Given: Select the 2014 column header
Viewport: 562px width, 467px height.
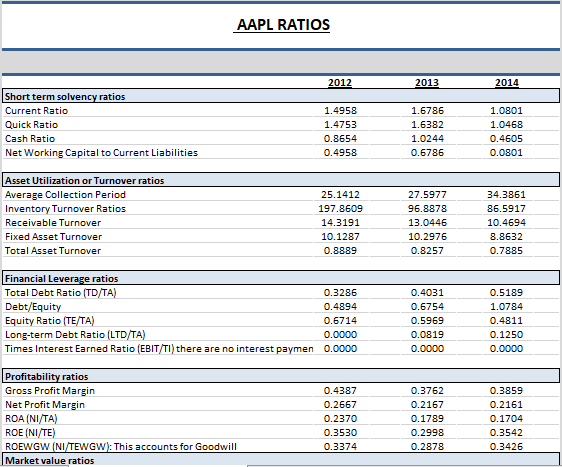Looking at the screenshot, I should [507, 82].
